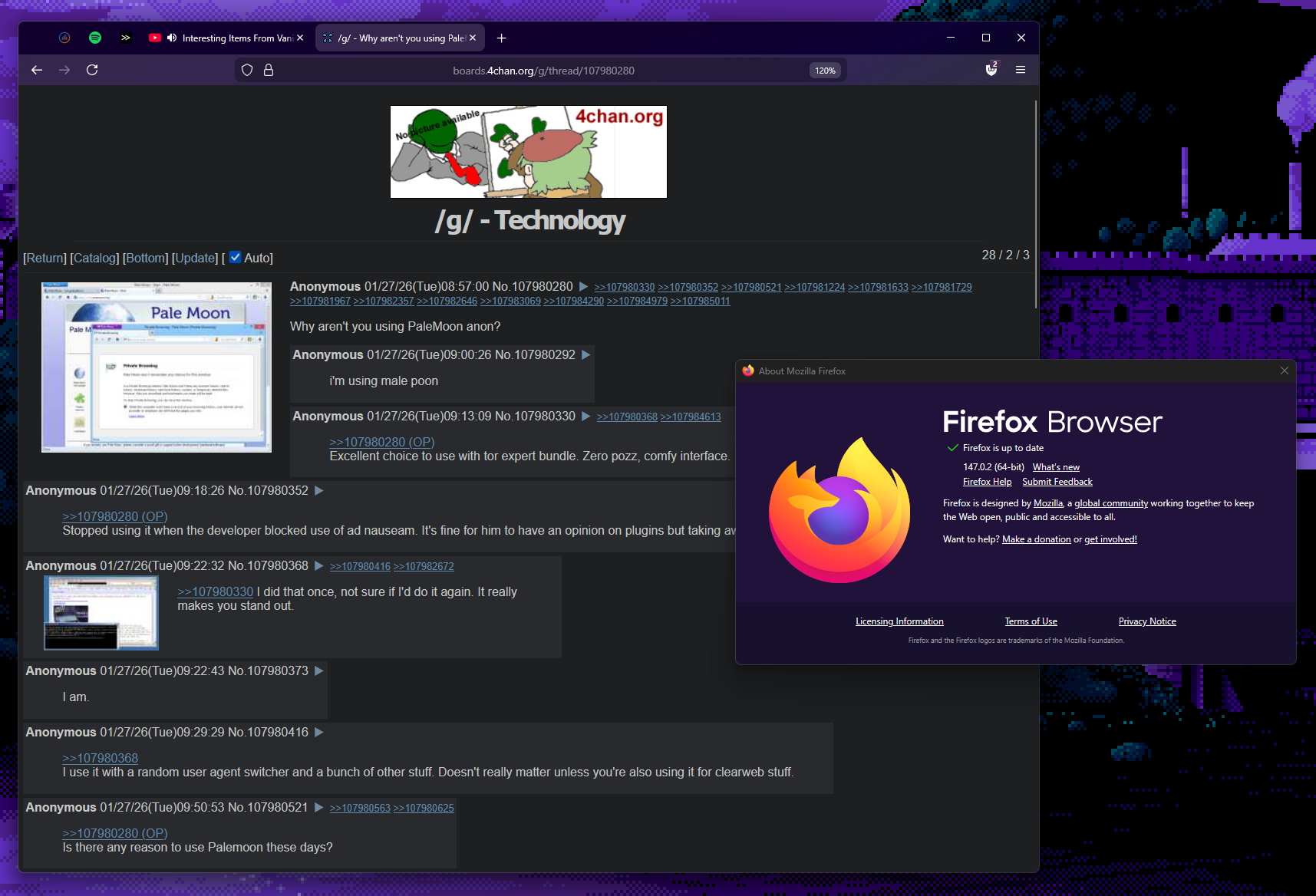Reset the 120% zoom level badge
This screenshot has height=896, width=1316.
825,71
